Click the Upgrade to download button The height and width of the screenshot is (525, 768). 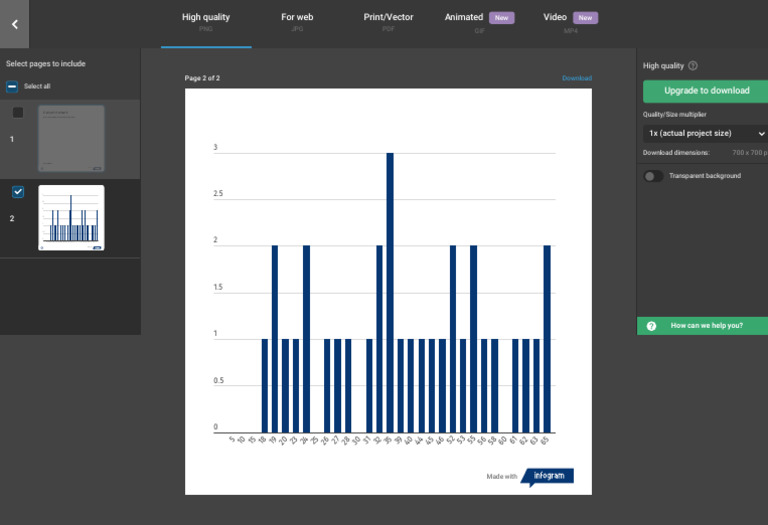point(705,91)
